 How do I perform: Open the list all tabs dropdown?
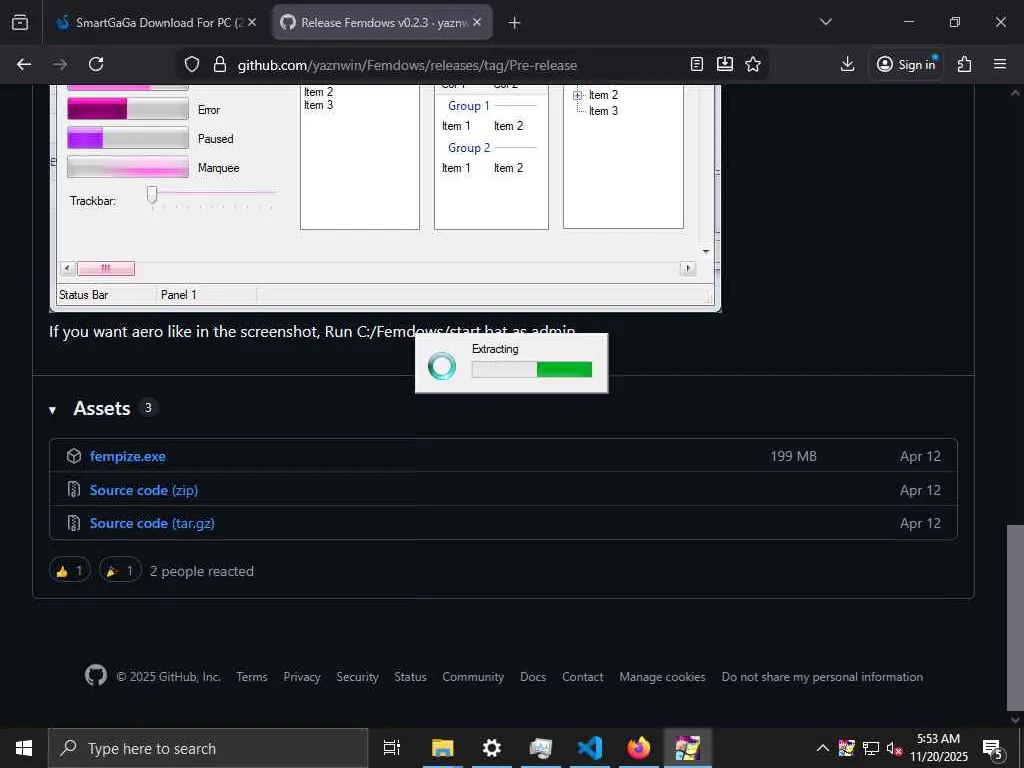pyautogui.click(x=825, y=22)
